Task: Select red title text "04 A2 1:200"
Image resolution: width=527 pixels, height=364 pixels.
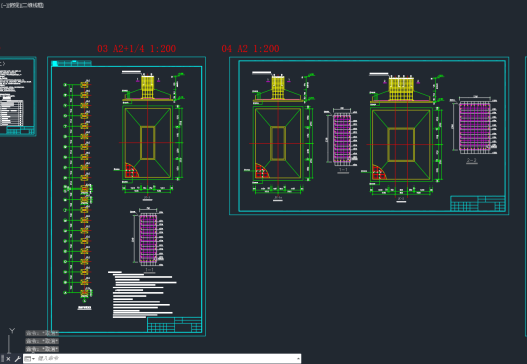Action: [250, 49]
